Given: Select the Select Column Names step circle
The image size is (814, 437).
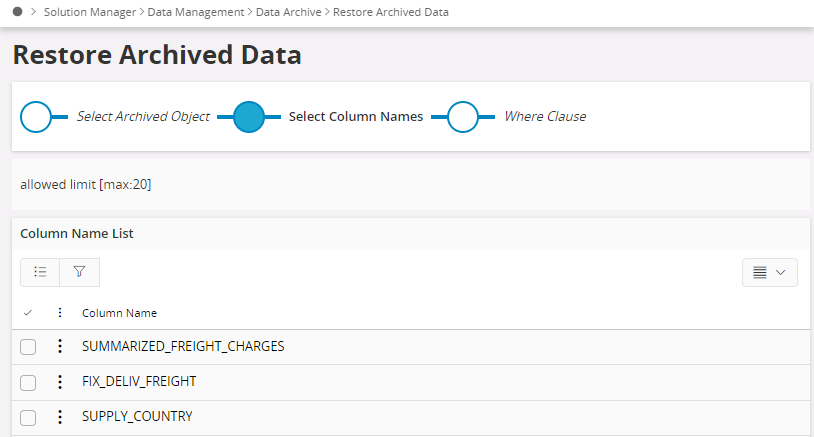Looking at the screenshot, I should [x=249, y=117].
